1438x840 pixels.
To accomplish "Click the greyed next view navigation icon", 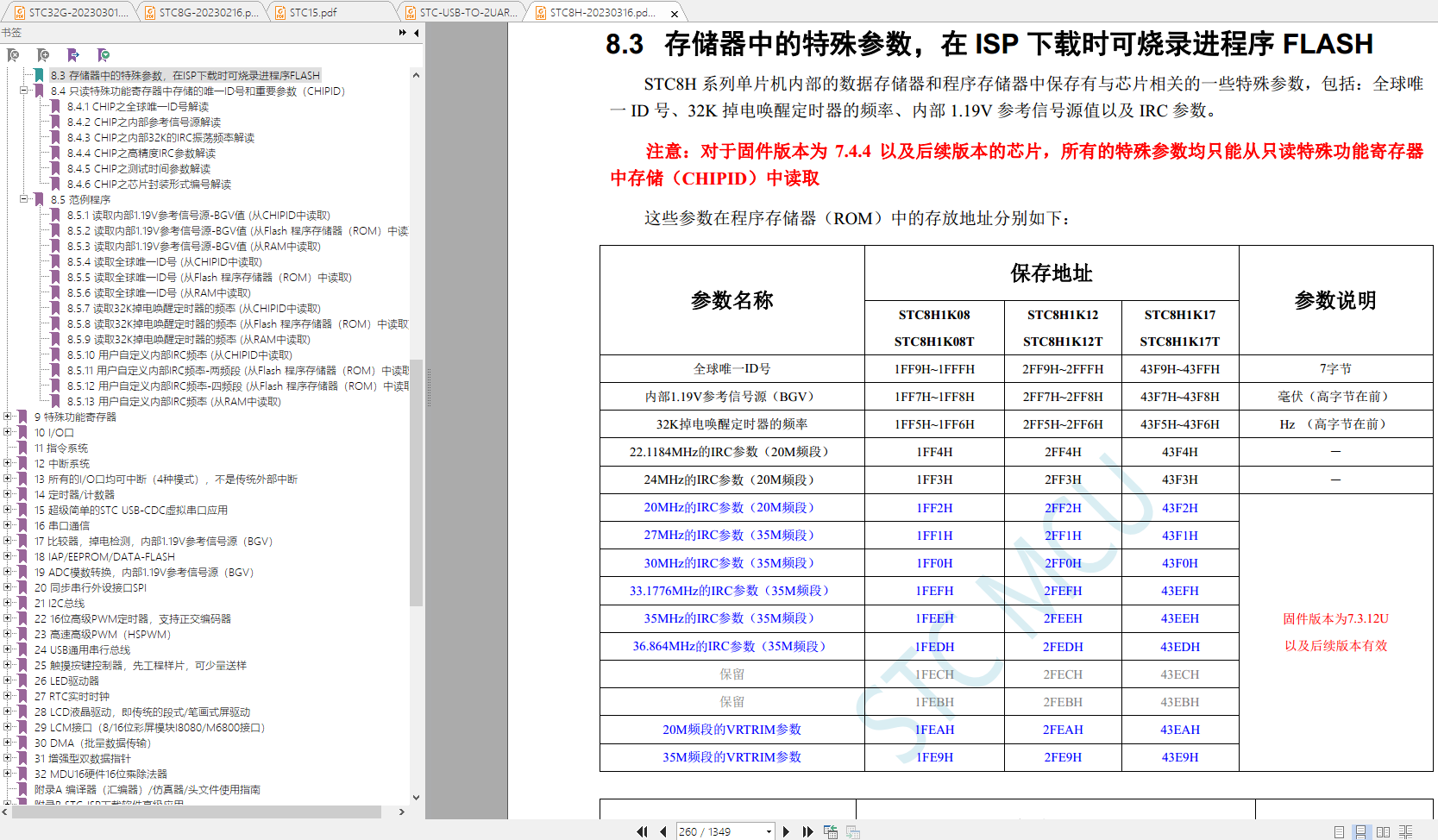I will pos(853,831).
